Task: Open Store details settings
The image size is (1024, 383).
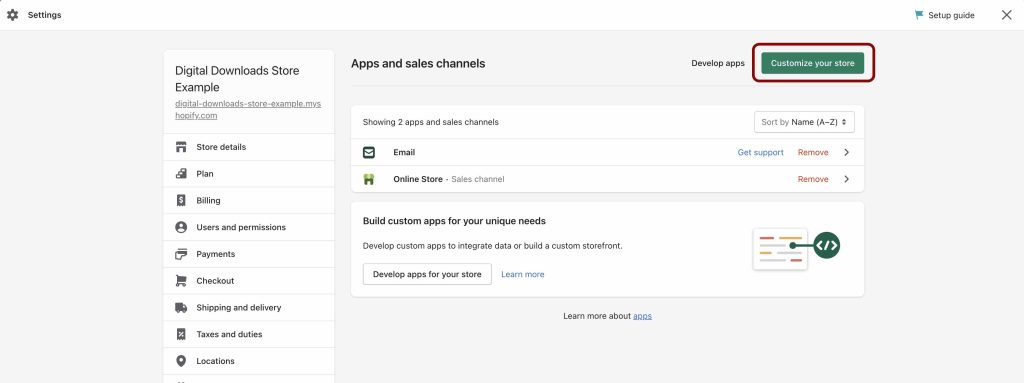Action: point(249,147)
